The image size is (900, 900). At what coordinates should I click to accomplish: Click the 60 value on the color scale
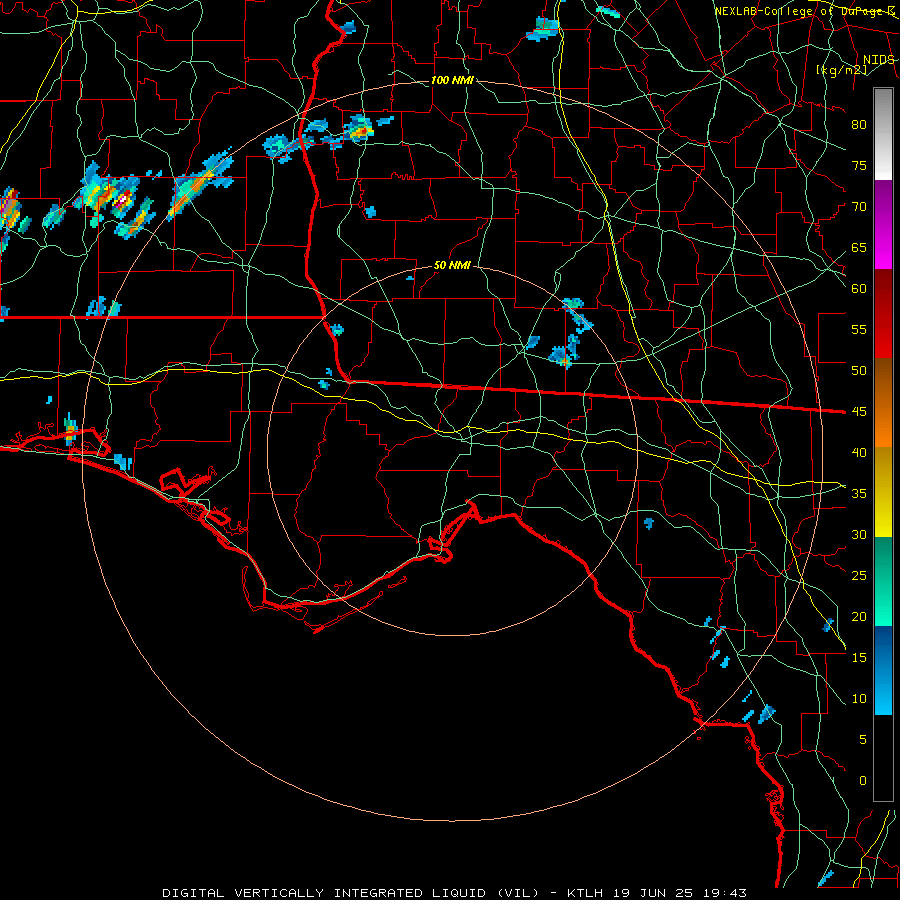[859, 289]
